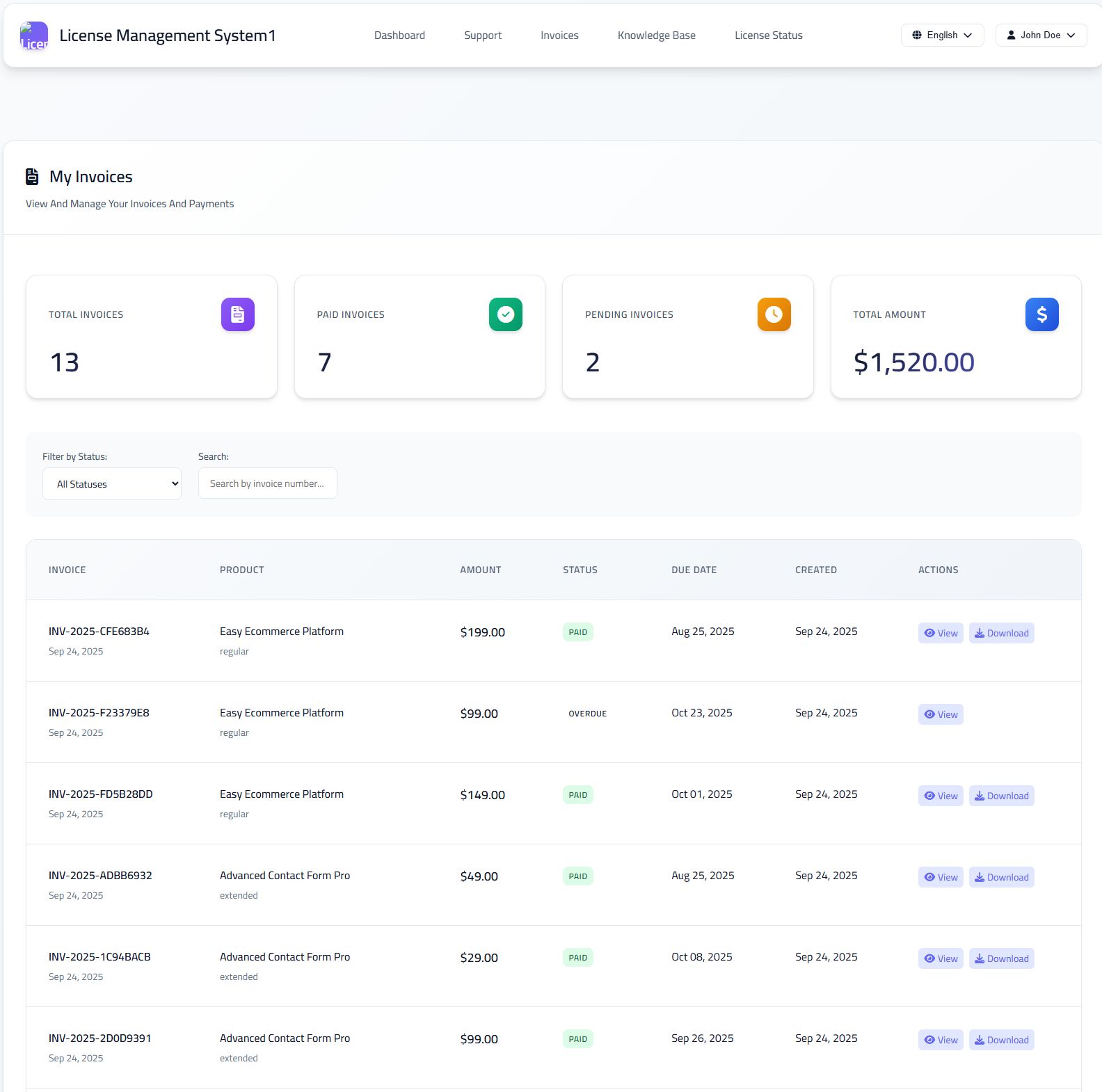
Task: Click the My Invoices document icon
Action: (x=32, y=177)
